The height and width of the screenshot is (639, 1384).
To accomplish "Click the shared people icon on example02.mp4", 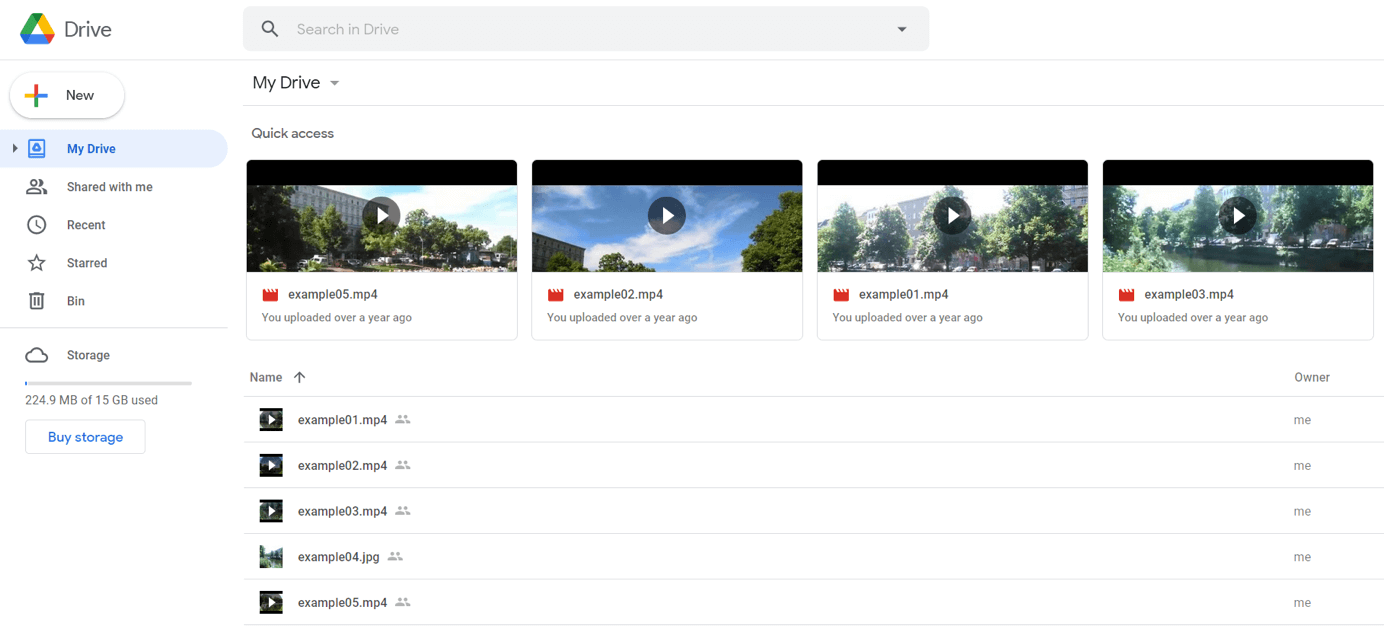I will point(402,465).
